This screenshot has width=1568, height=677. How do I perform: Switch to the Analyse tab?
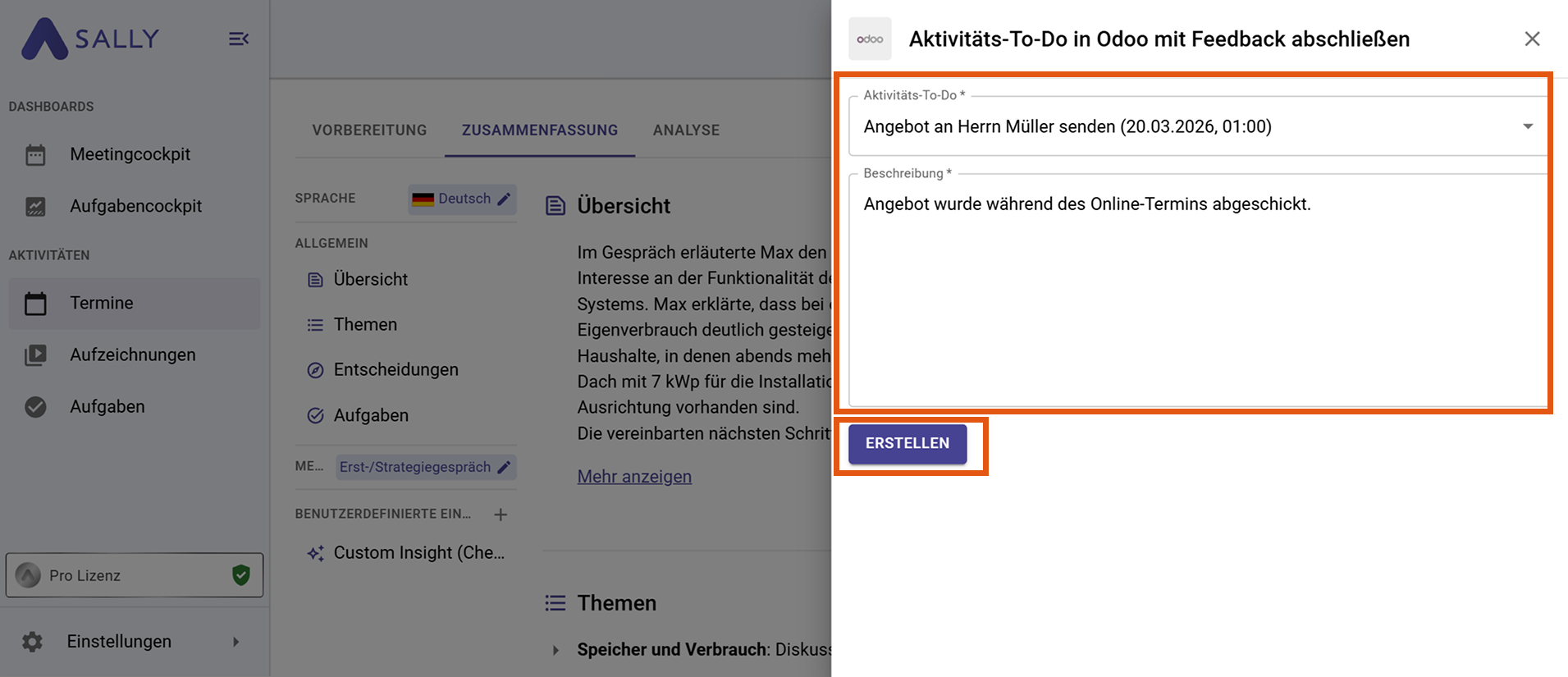click(686, 130)
